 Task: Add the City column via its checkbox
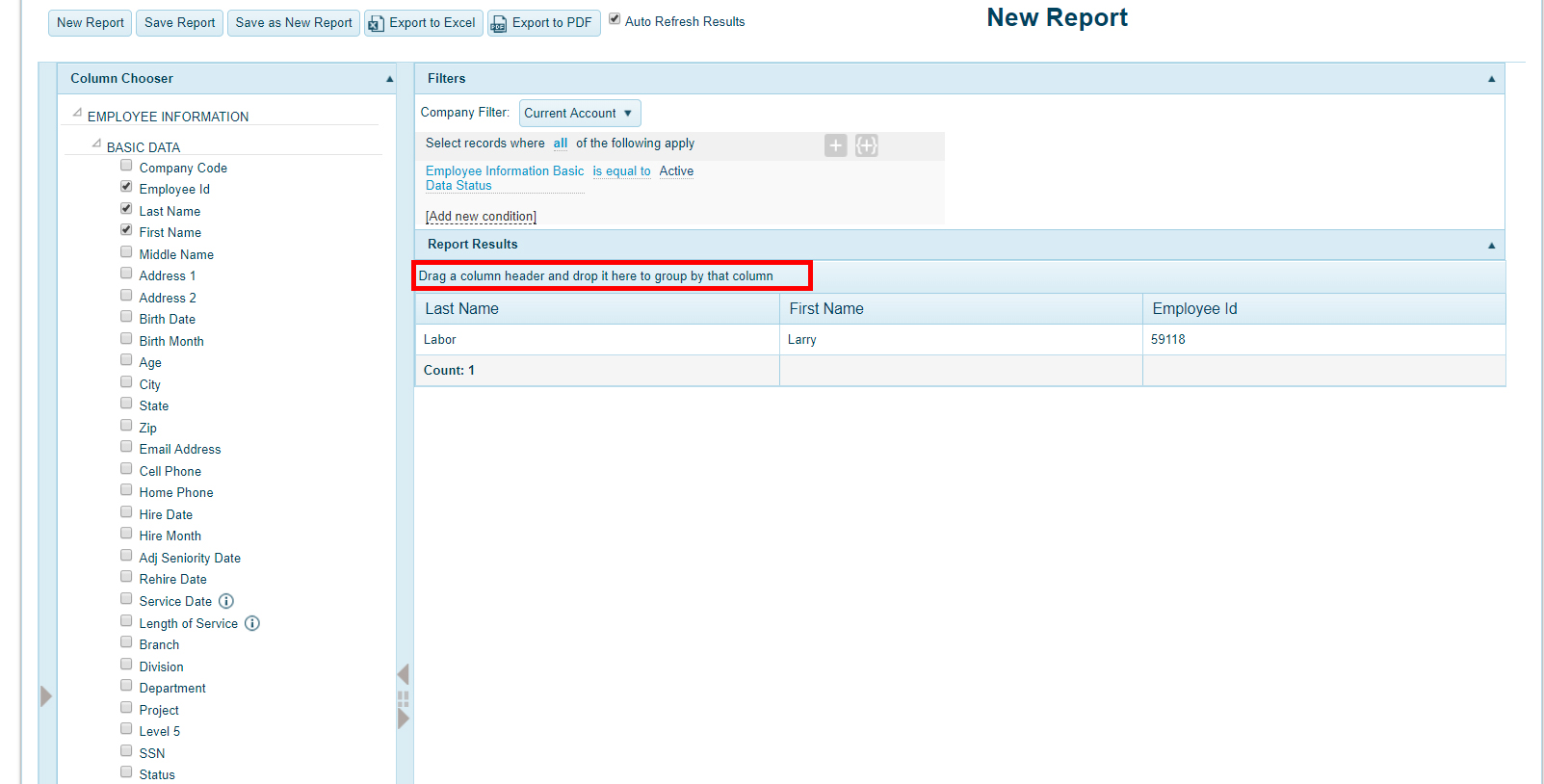[x=126, y=382]
